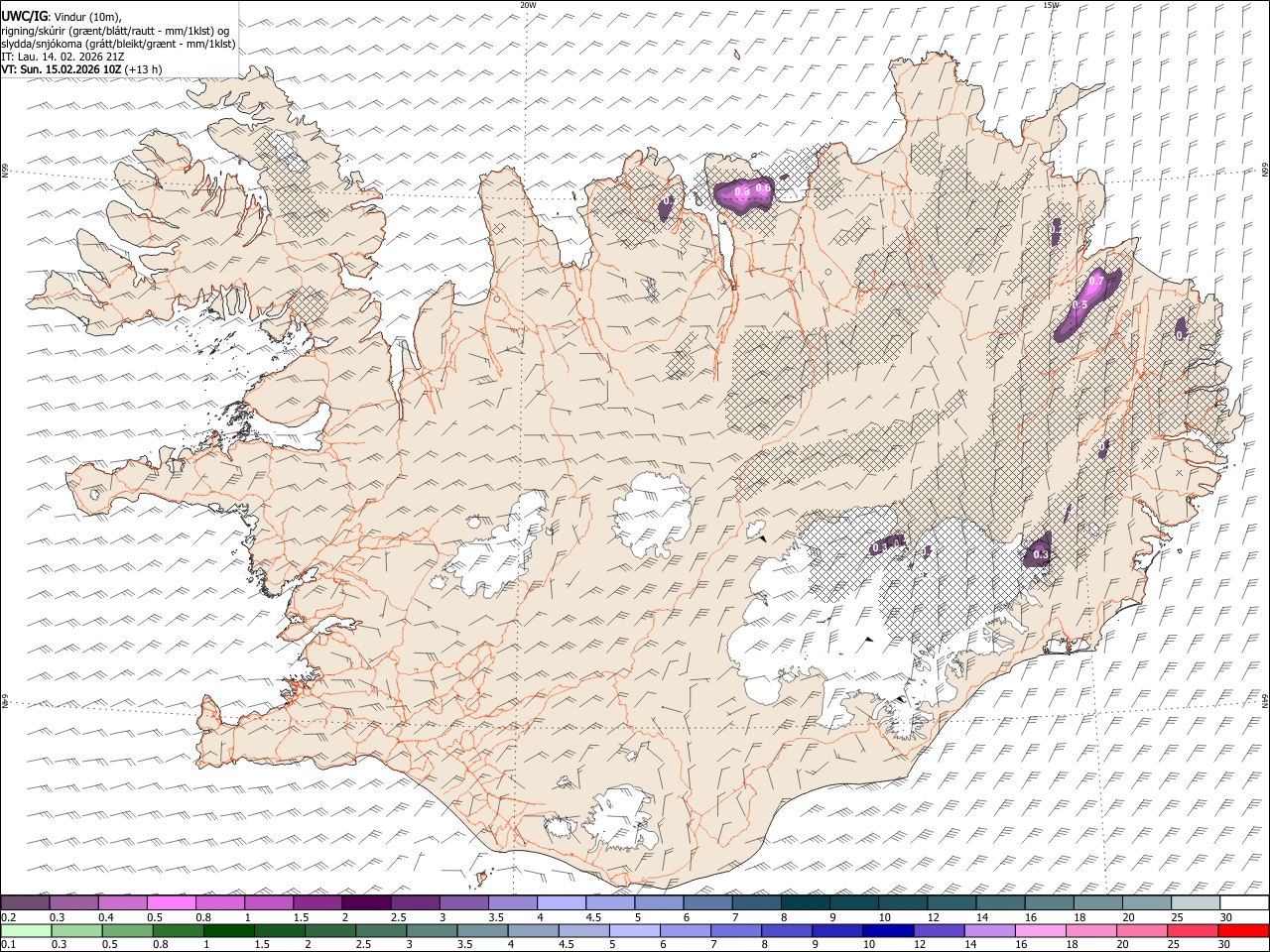Pick upper-row dark teal swatch starting at 8

pos(806,903)
